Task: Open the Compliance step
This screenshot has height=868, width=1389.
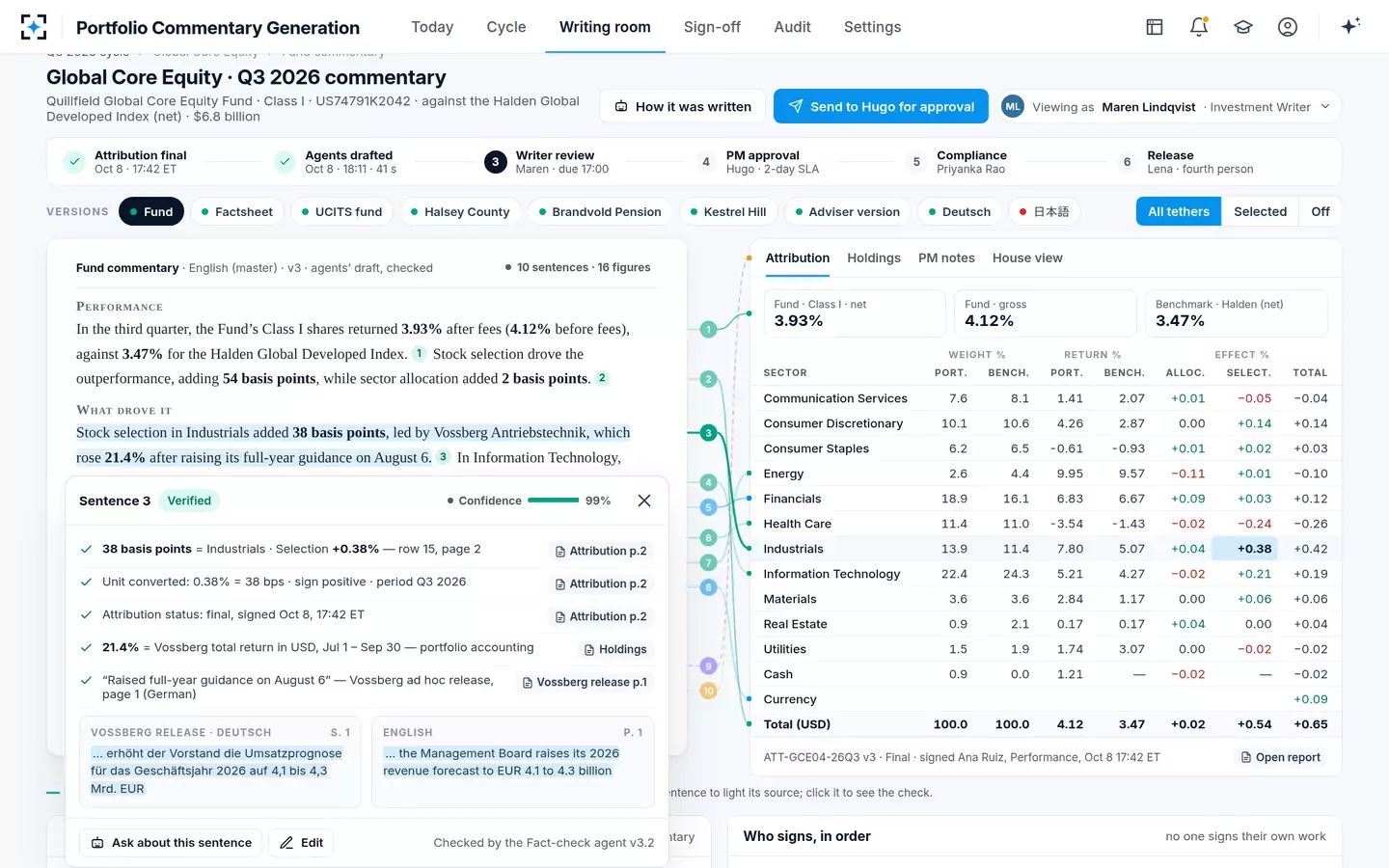Action: [x=957, y=162]
